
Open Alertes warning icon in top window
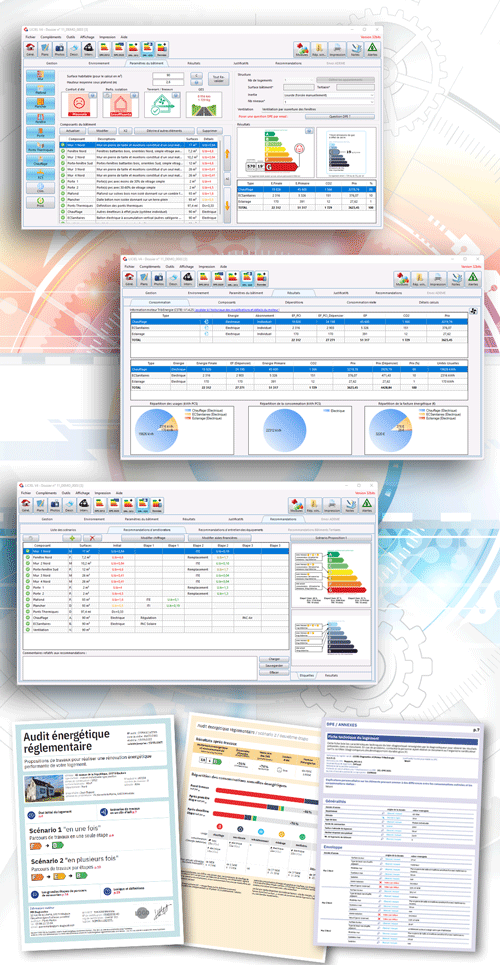click(x=373, y=49)
